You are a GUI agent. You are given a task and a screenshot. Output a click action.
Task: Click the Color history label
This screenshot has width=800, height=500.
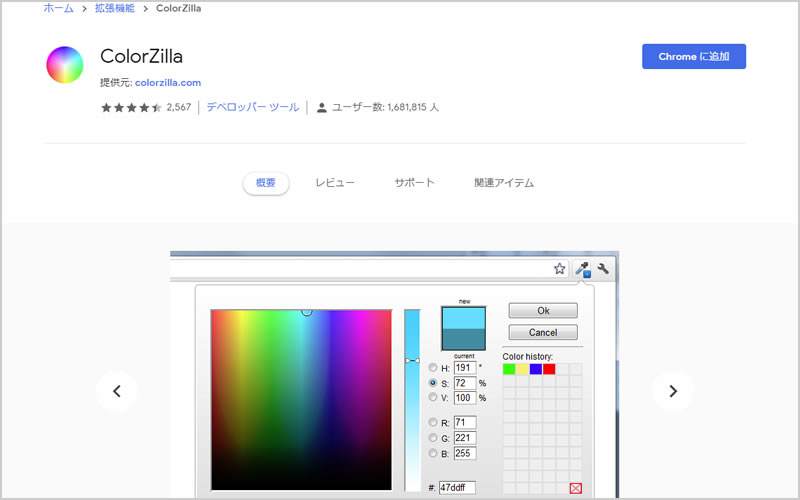click(x=528, y=357)
